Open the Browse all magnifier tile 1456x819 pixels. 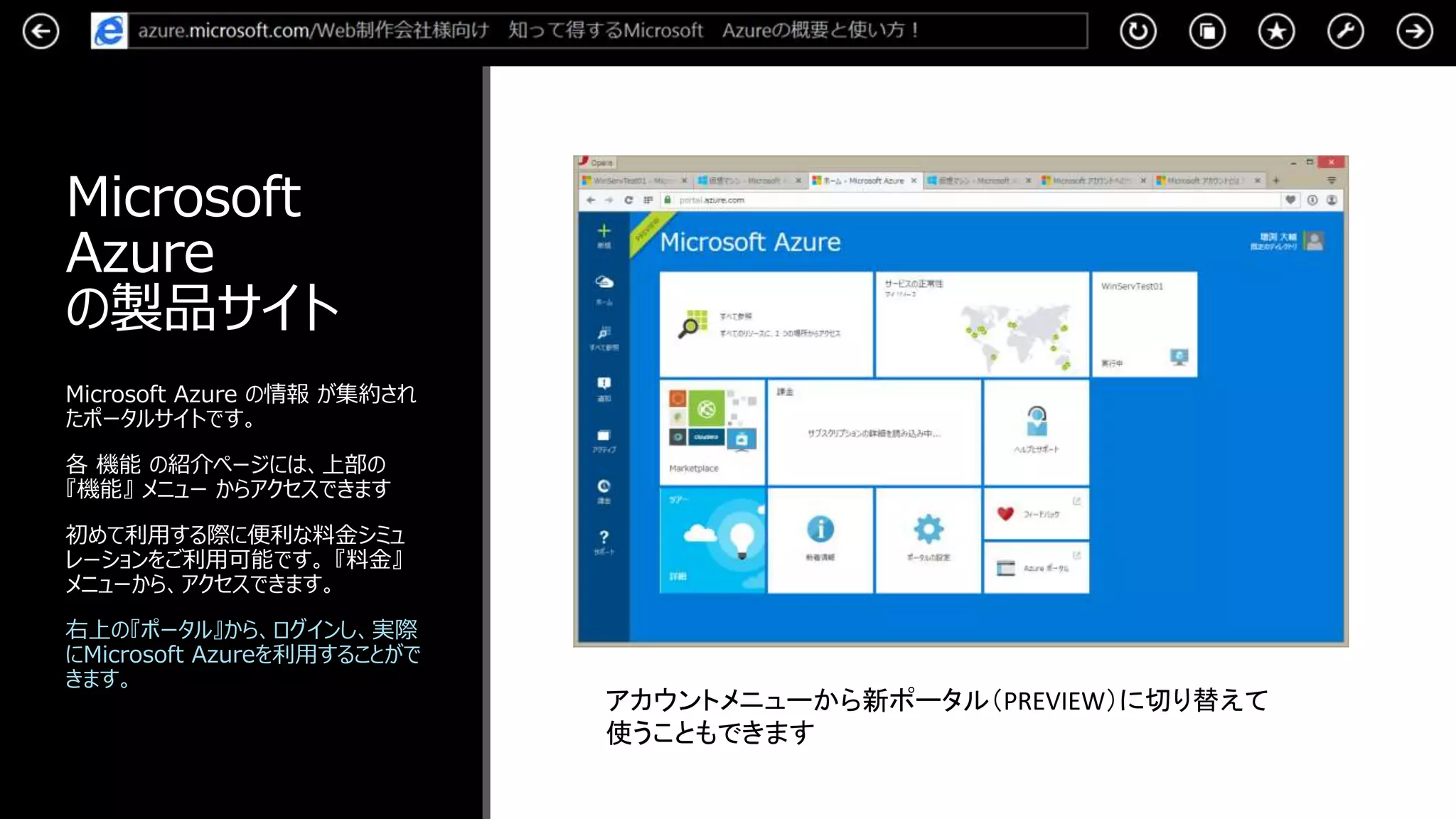[766, 324]
